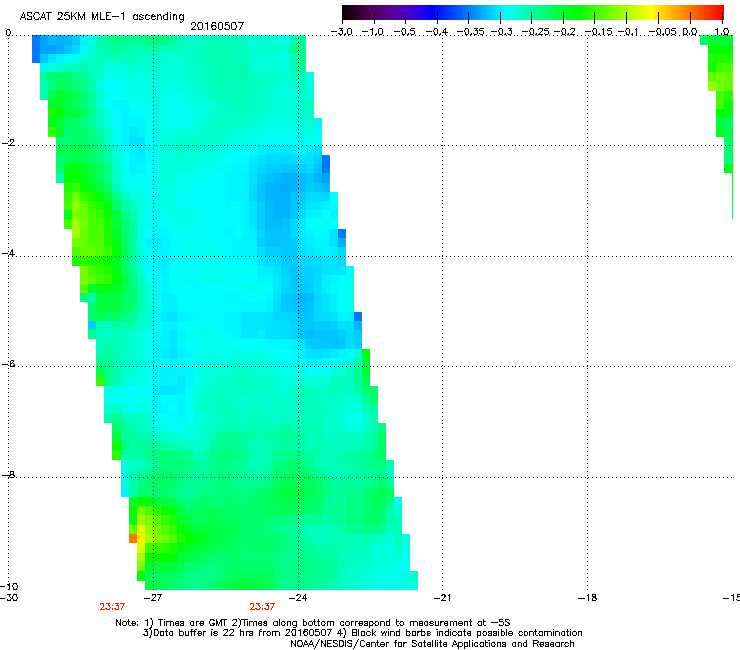Select the -0.5 color scale label
The height and width of the screenshot is (650, 740).
point(404,32)
